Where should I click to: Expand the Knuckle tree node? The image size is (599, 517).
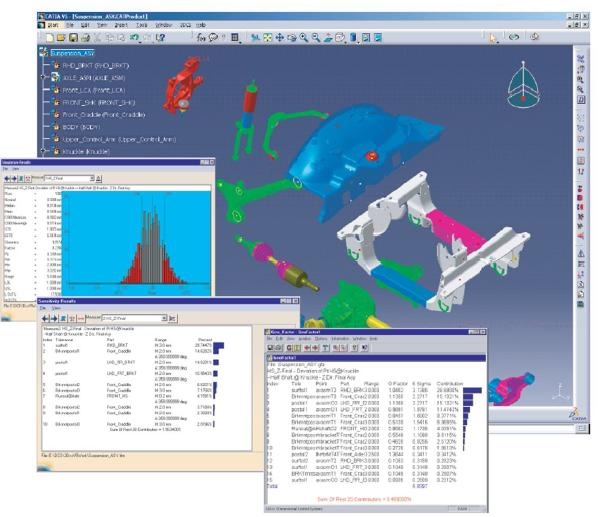pos(43,151)
